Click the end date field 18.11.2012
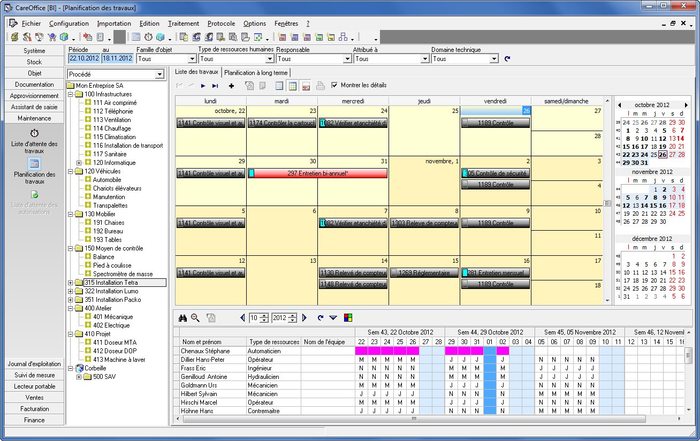The width and height of the screenshot is (700, 441). [x=117, y=58]
